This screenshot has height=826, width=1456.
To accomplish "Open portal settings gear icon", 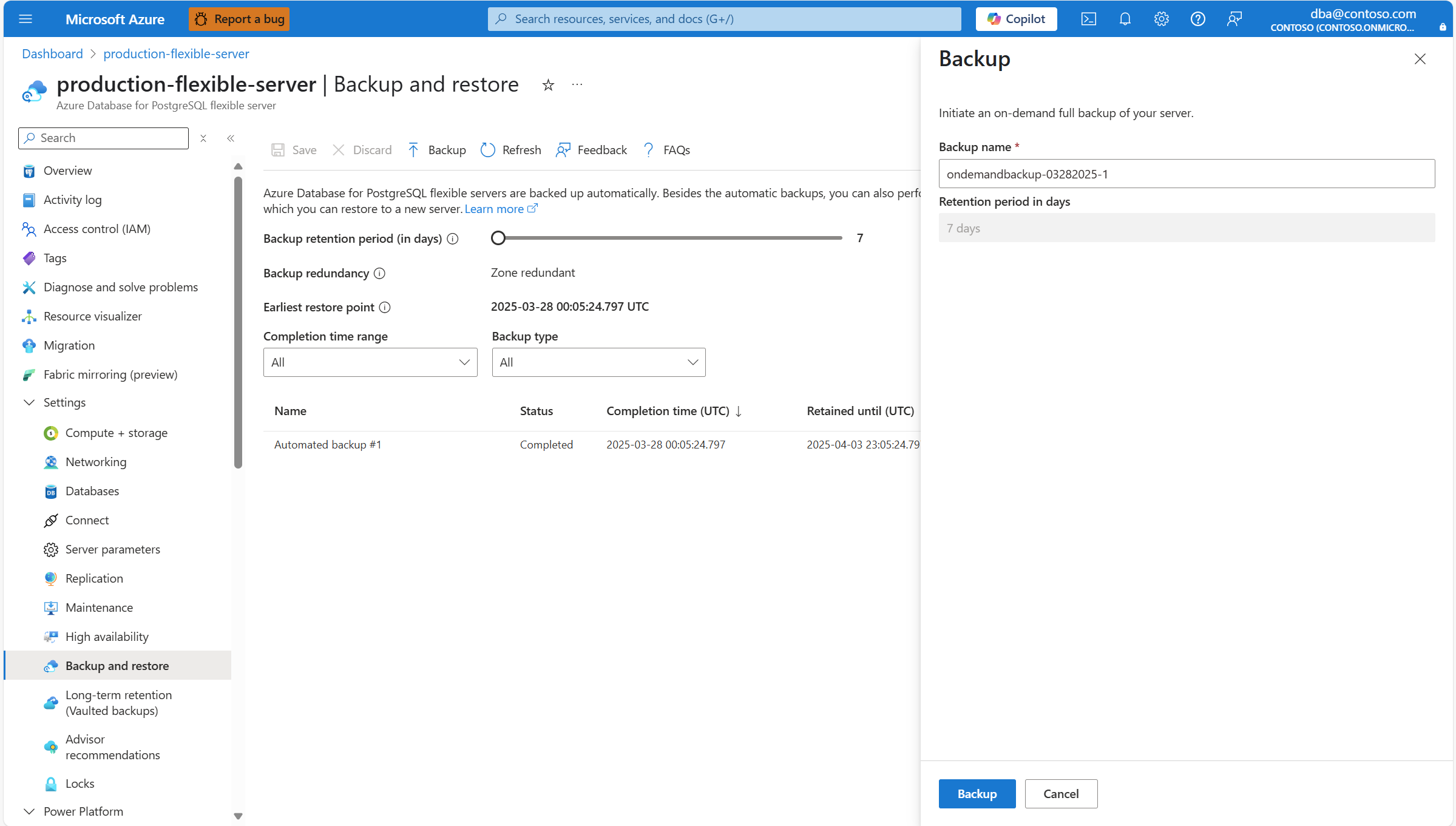I will click(1161, 19).
